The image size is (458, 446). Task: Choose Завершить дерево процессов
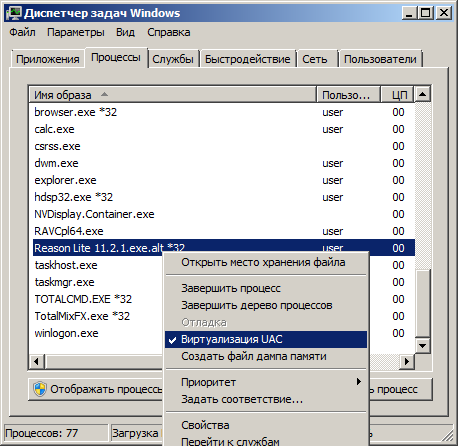266,305
